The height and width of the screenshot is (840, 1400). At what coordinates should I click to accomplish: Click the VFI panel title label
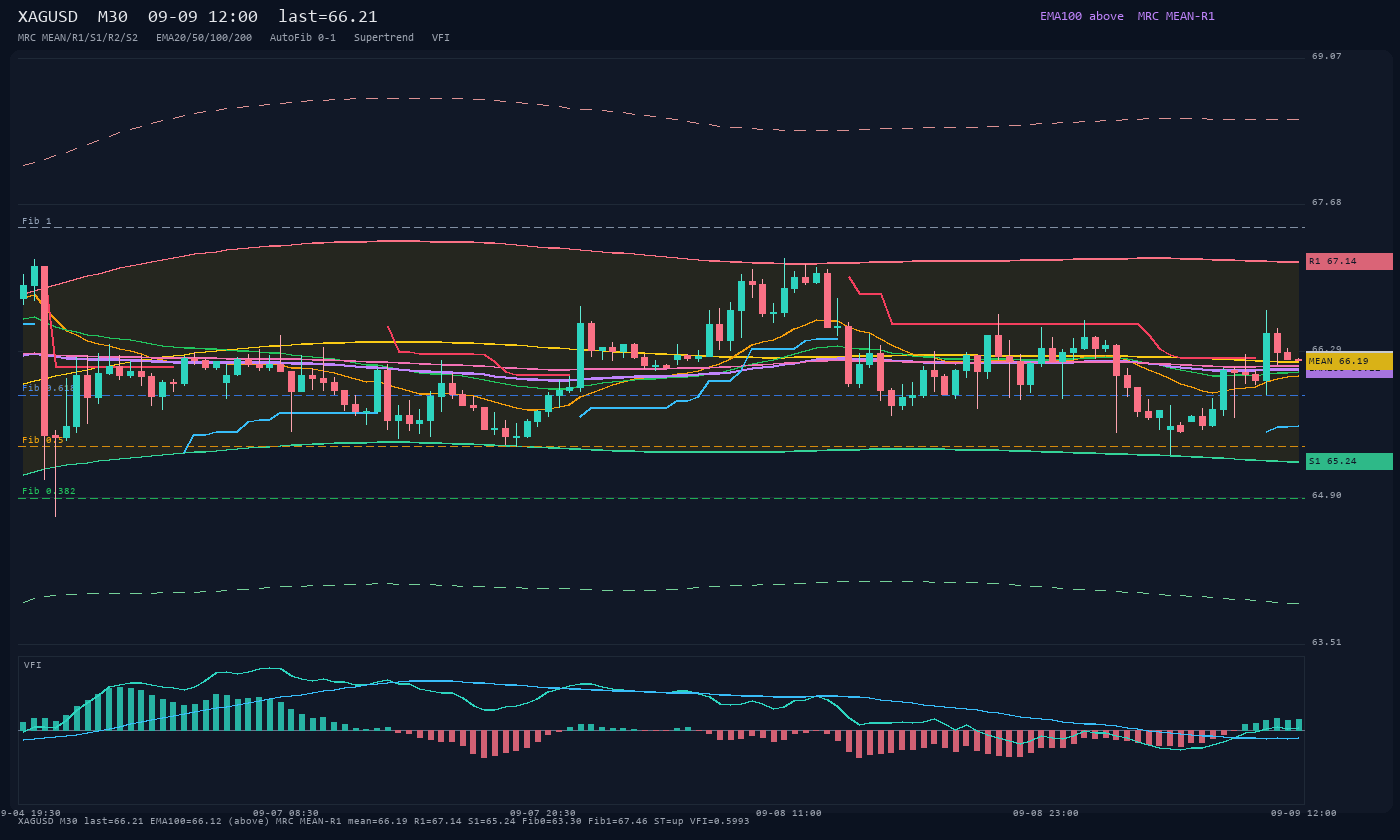[33, 665]
